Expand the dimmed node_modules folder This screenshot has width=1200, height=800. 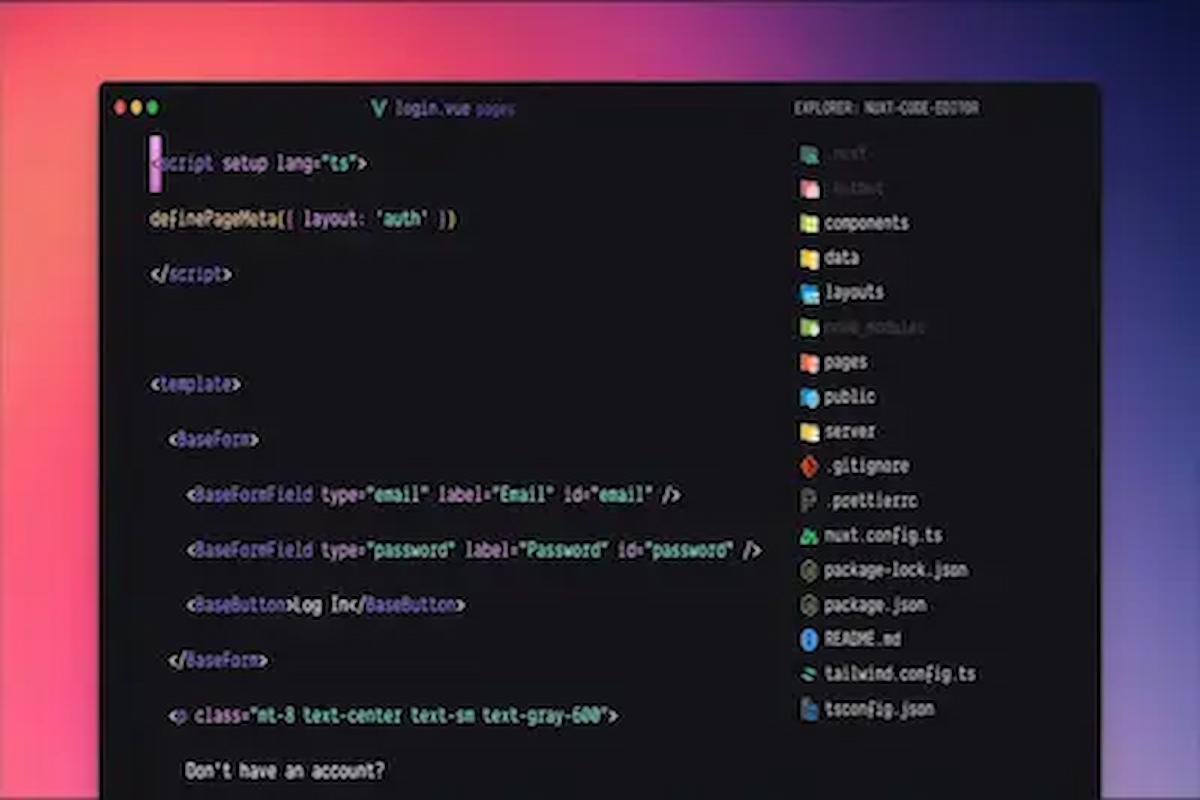pos(862,327)
